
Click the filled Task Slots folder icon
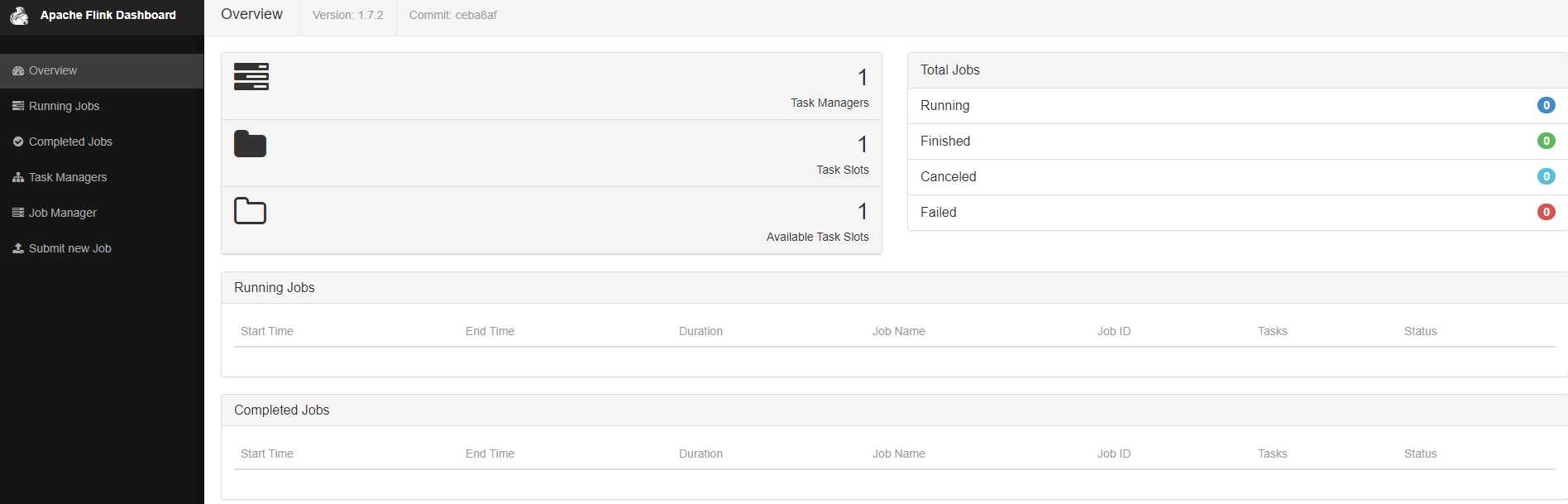pyautogui.click(x=250, y=144)
